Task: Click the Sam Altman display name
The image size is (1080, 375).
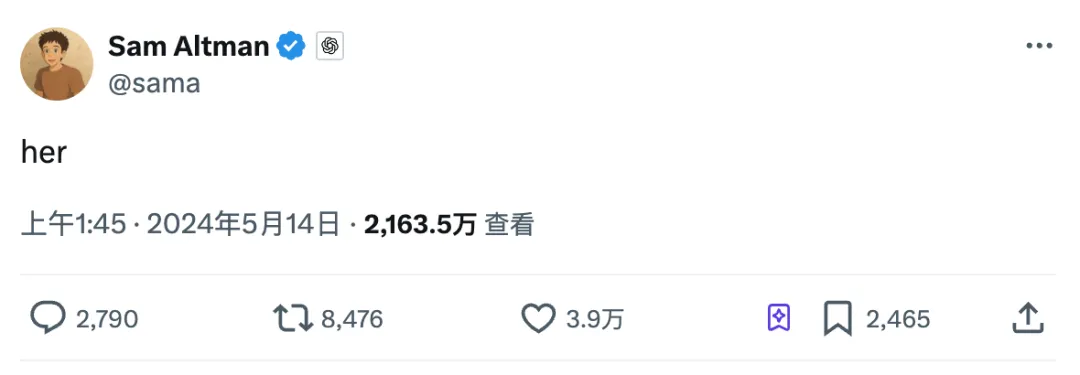Action: (189, 46)
